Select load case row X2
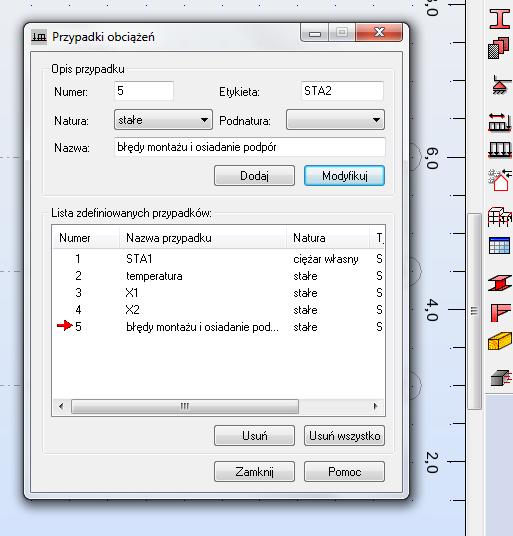Image resolution: width=513 pixels, height=536 pixels. pyautogui.click(x=219, y=310)
